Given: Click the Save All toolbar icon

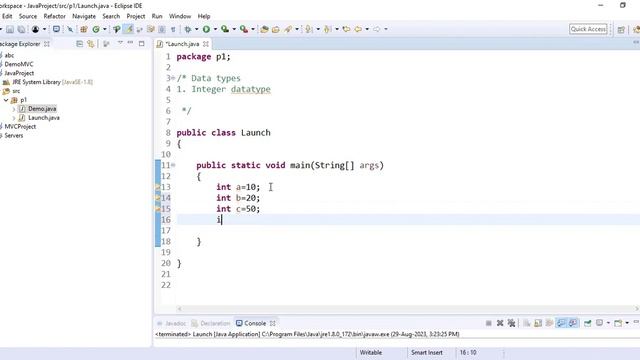Looking at the screenshot, I should click(21, 29).
